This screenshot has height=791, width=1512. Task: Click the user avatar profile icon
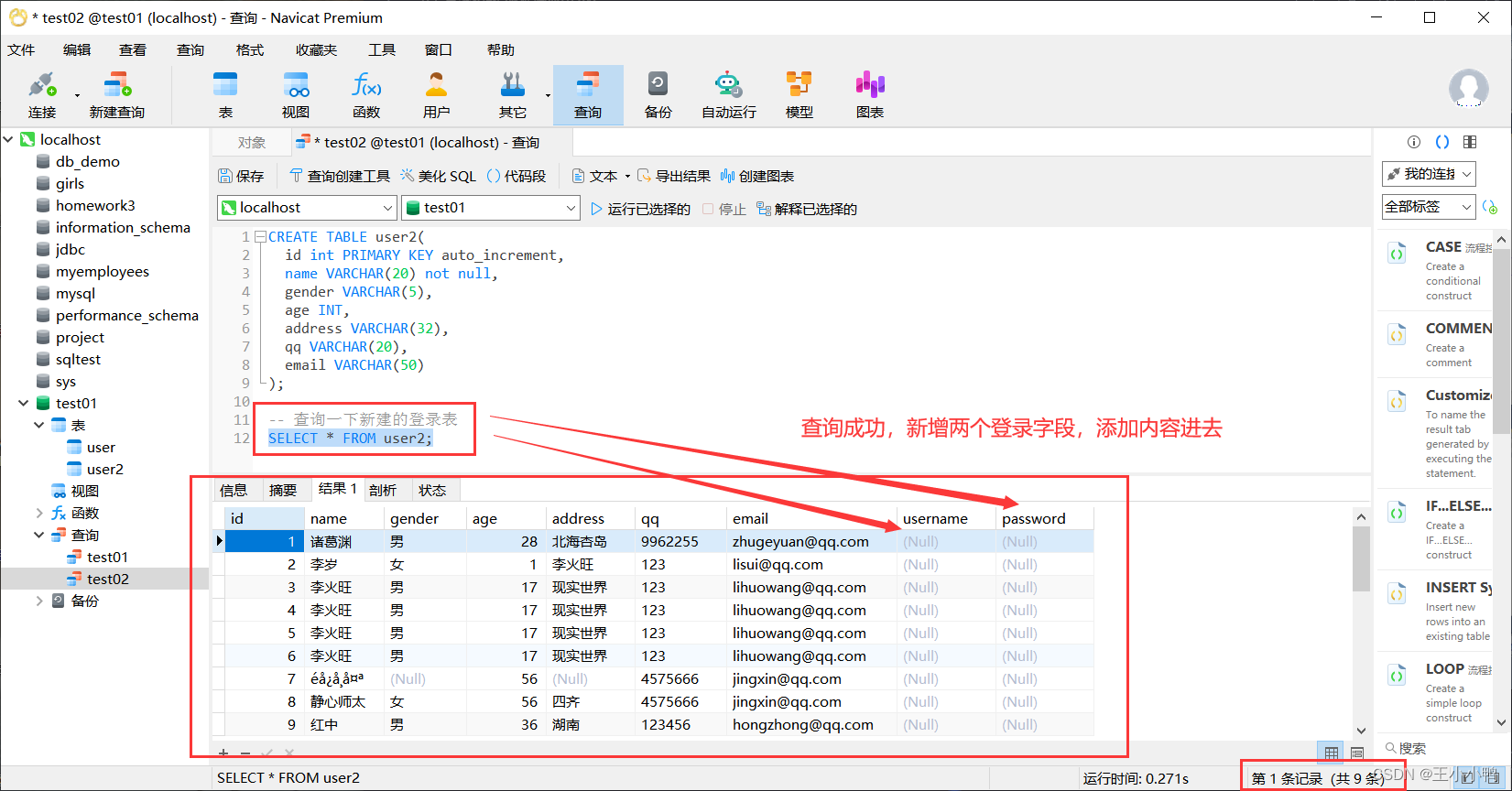1468,90
